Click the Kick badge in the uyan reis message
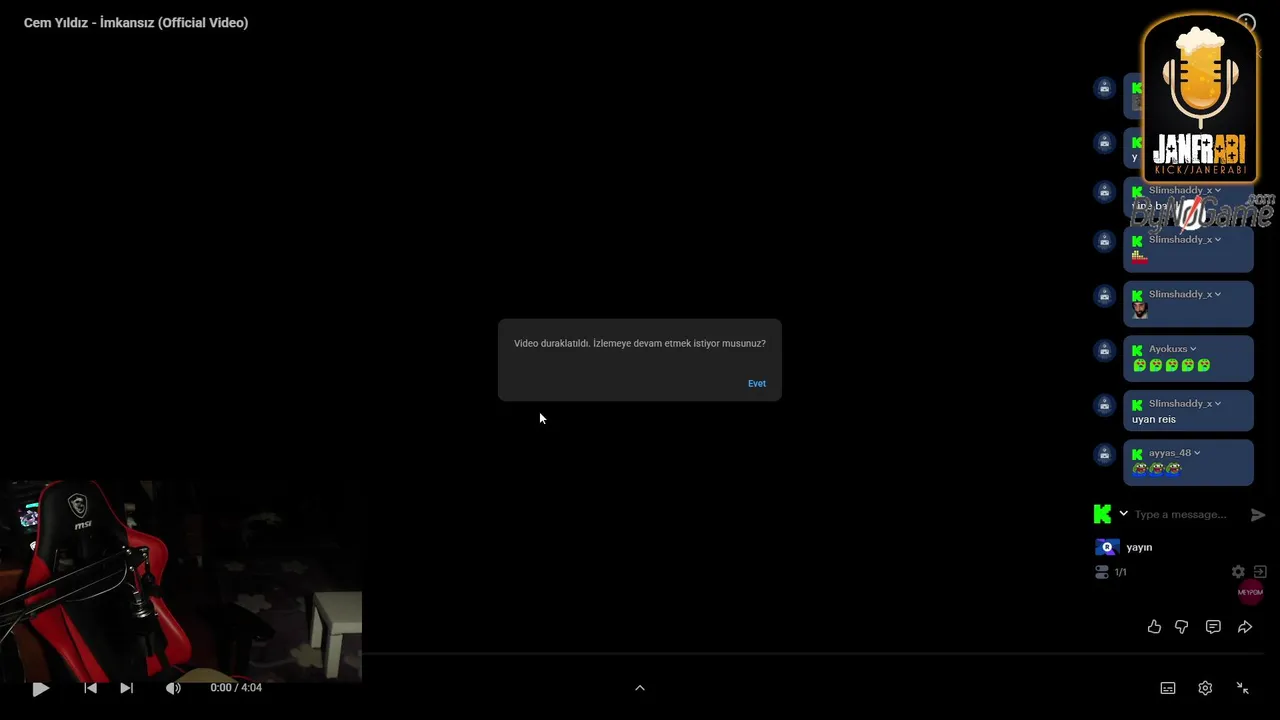Image resolution: width=1280 pixels, height=720 pixels. tap(1137, 404)
